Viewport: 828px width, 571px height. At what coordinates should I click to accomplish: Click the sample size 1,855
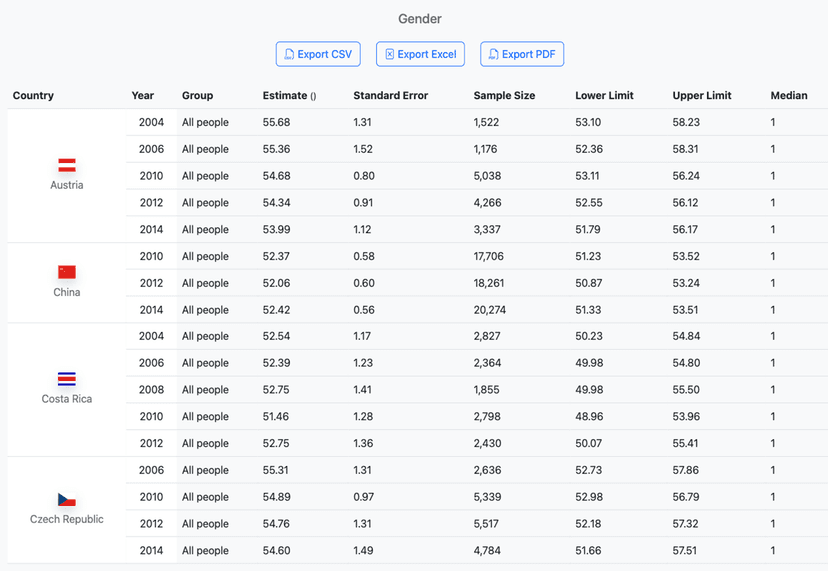486,390
